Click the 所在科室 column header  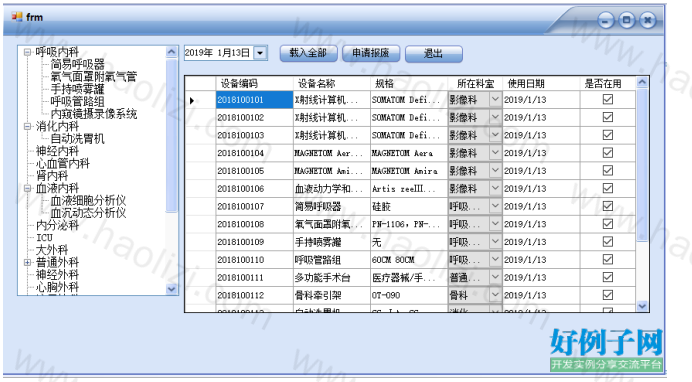coord(475,83)
